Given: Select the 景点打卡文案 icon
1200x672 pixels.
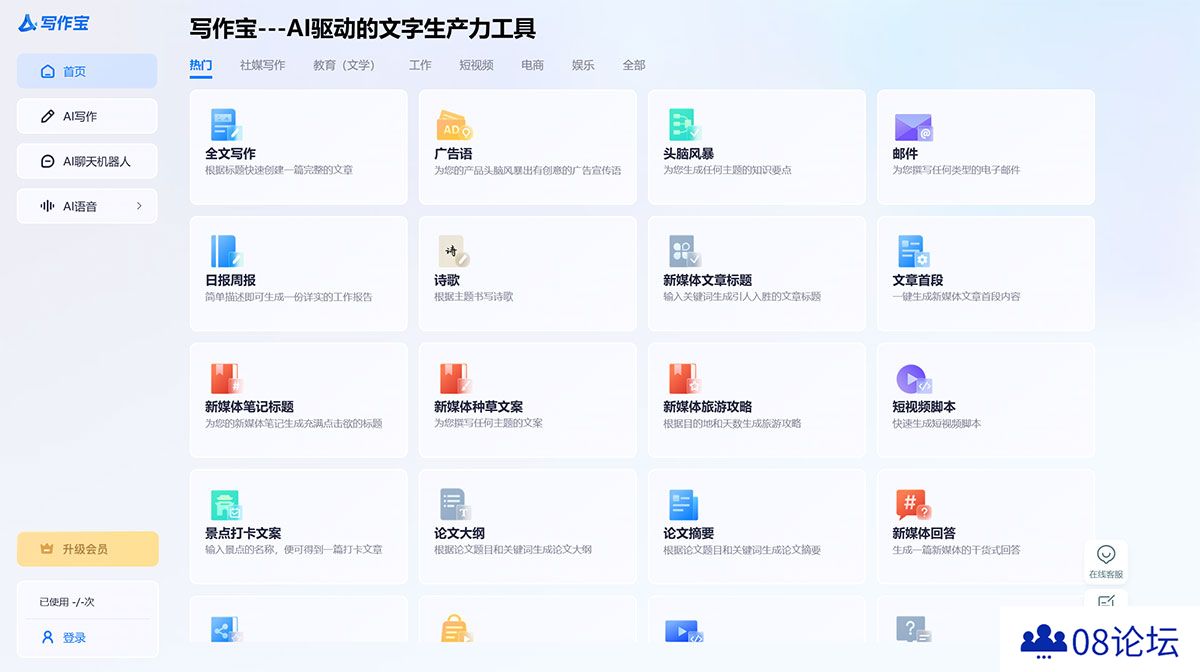Looking at the screenshot, I should [227, 505].
